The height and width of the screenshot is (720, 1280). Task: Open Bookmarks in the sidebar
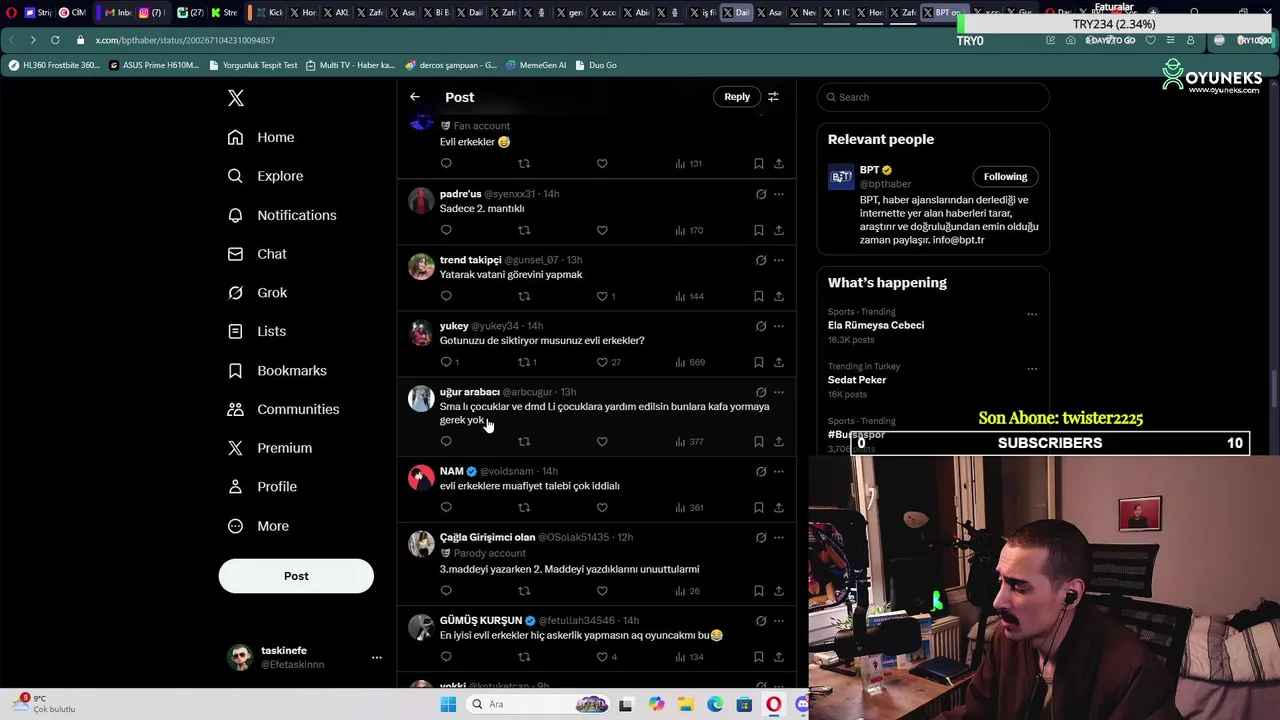point(277,370)
